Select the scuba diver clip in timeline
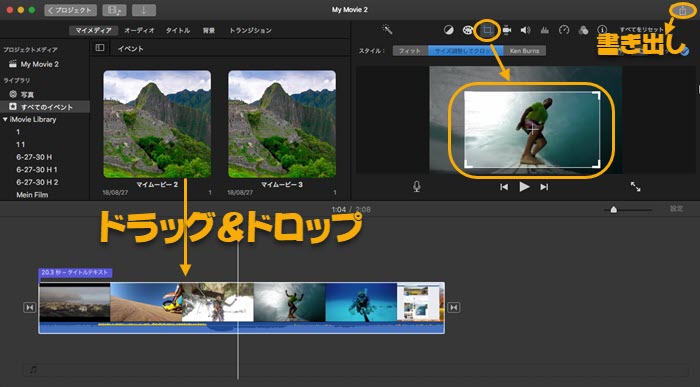The height and width of the screenshot is (387, 700). 361,302
